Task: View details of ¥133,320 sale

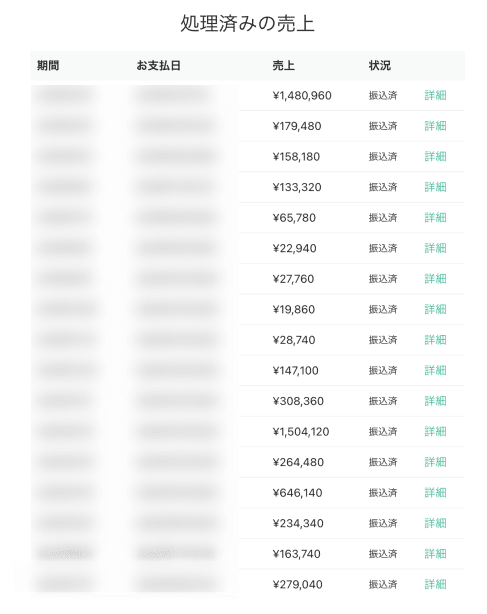Action: tap(435, 187)
